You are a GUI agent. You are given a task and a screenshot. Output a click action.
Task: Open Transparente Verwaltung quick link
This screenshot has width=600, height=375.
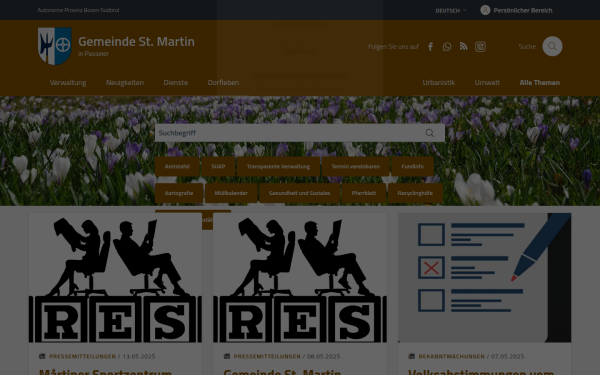278,166
